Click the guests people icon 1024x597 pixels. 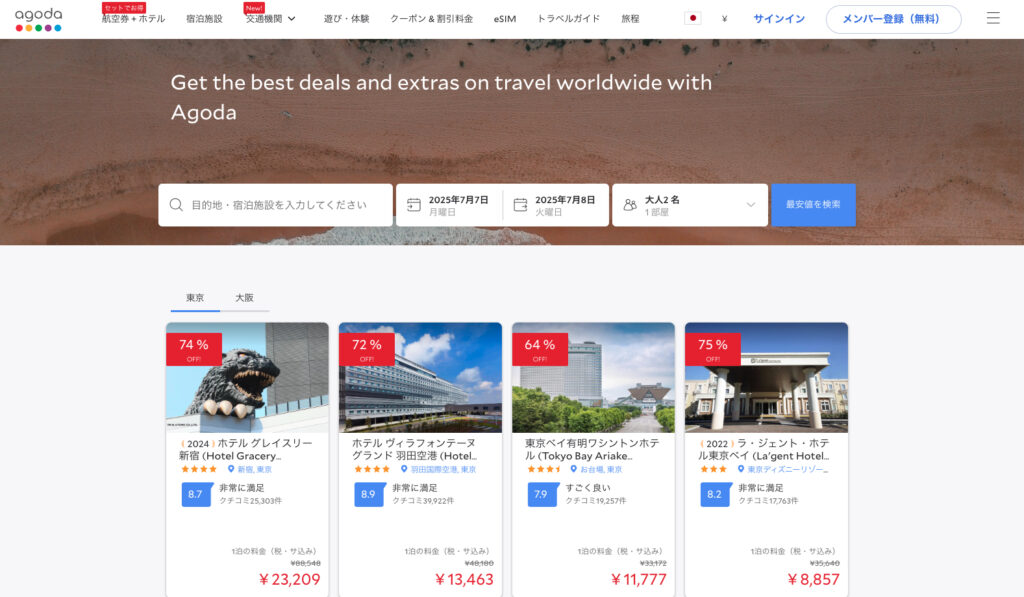coord(630,205)
